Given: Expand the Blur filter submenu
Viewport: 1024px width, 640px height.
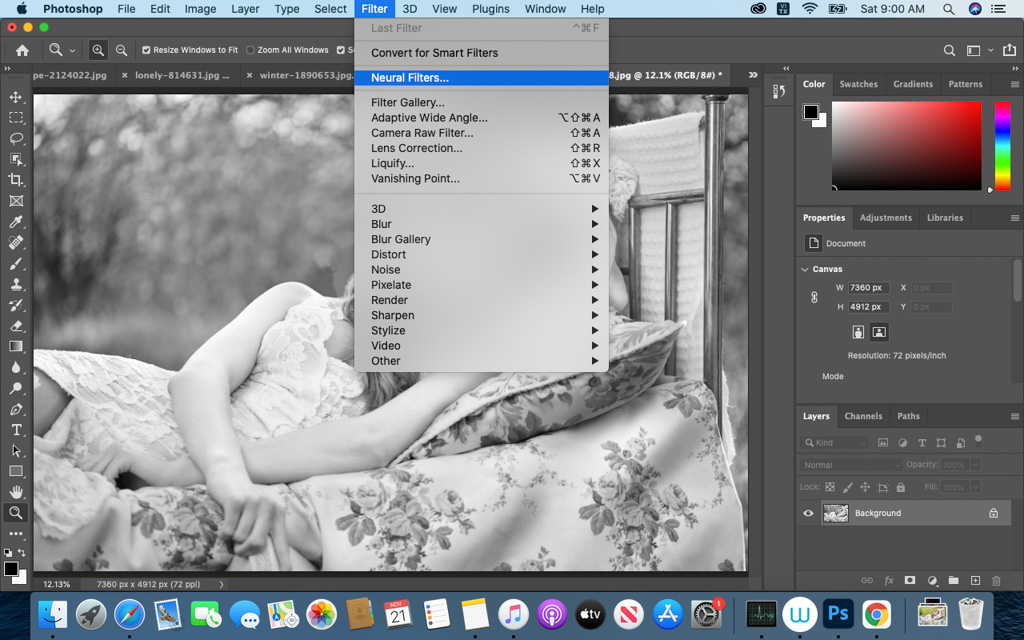Looking at the screenshot, I should point(481,224).
